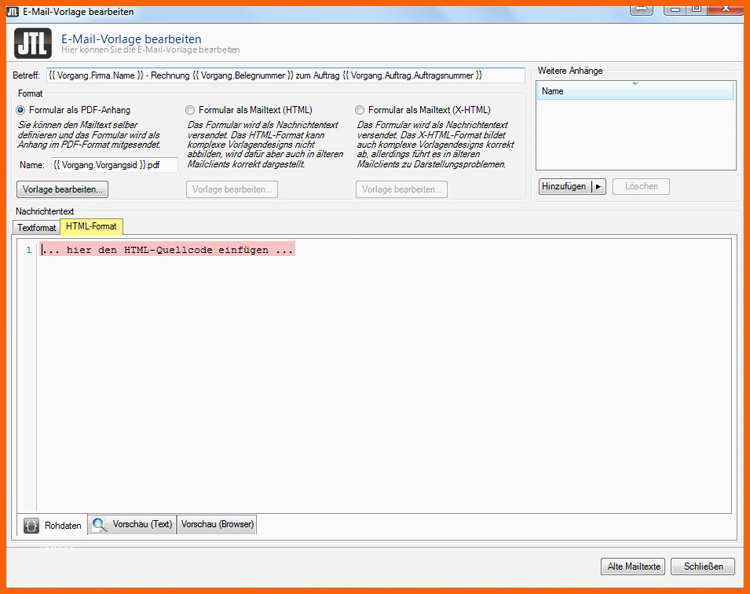Image resolution: width=750 pixels, height=594 pixels.
Task: Click the Alte Mailtexte button
Action: pyautogui.click(x=633, y=567)
